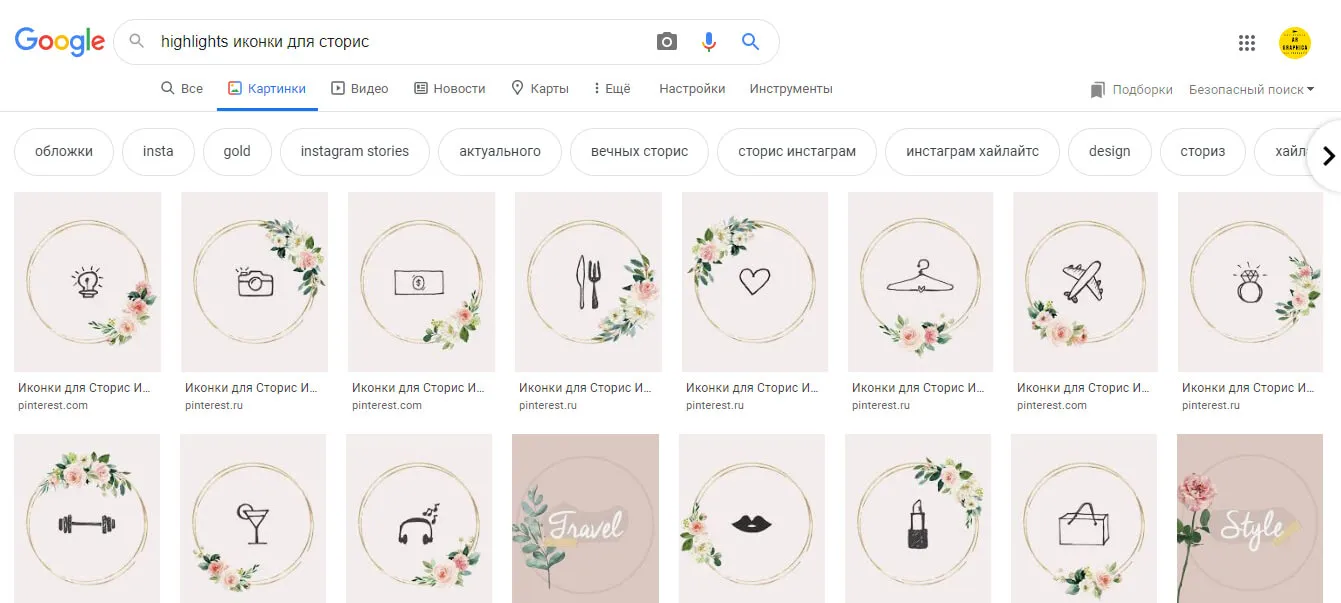Screen dimensions: 1341x603
Task: Open Инструменты search tools
Action: tap(791, 88)
